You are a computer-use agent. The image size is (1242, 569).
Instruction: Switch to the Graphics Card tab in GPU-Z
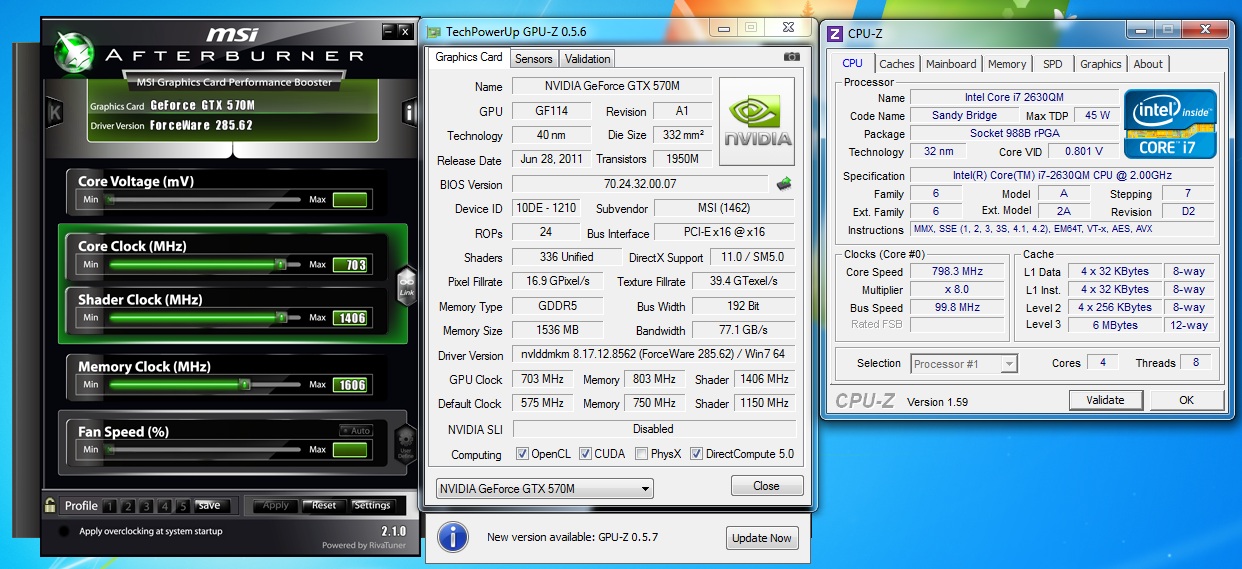pos(469,57)
